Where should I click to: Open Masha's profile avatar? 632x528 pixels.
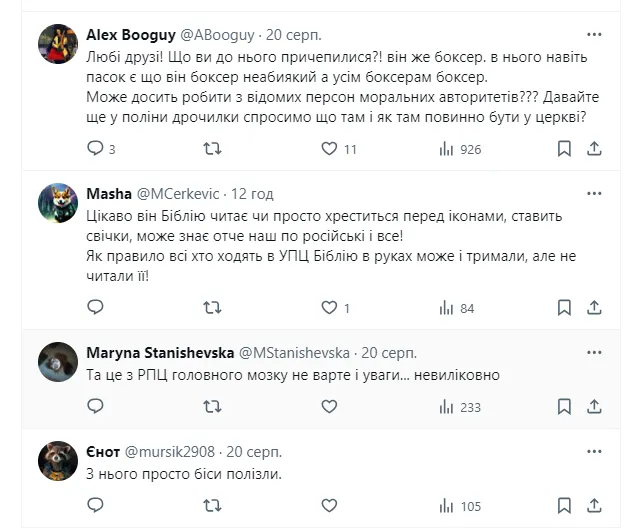59,202
